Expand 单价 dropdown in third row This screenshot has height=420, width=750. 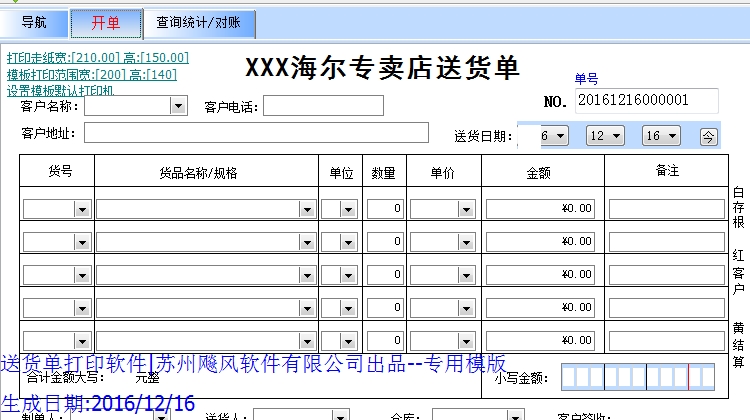(466, 275)
